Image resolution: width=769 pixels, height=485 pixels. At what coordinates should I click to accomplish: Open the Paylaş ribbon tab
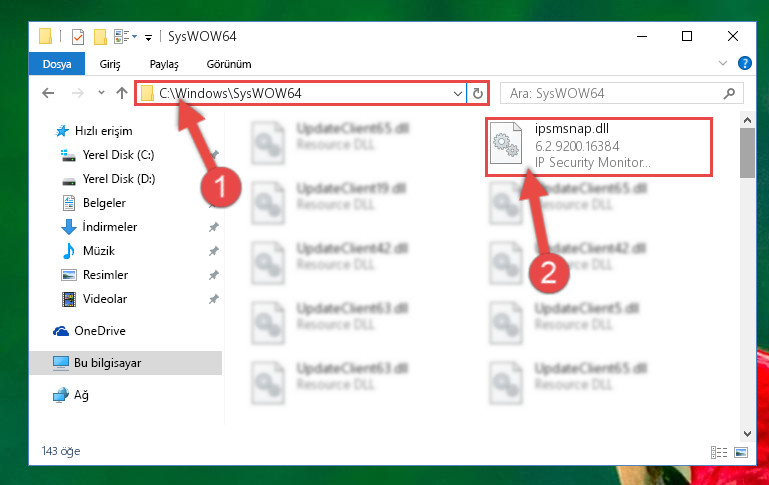point(164,64)
